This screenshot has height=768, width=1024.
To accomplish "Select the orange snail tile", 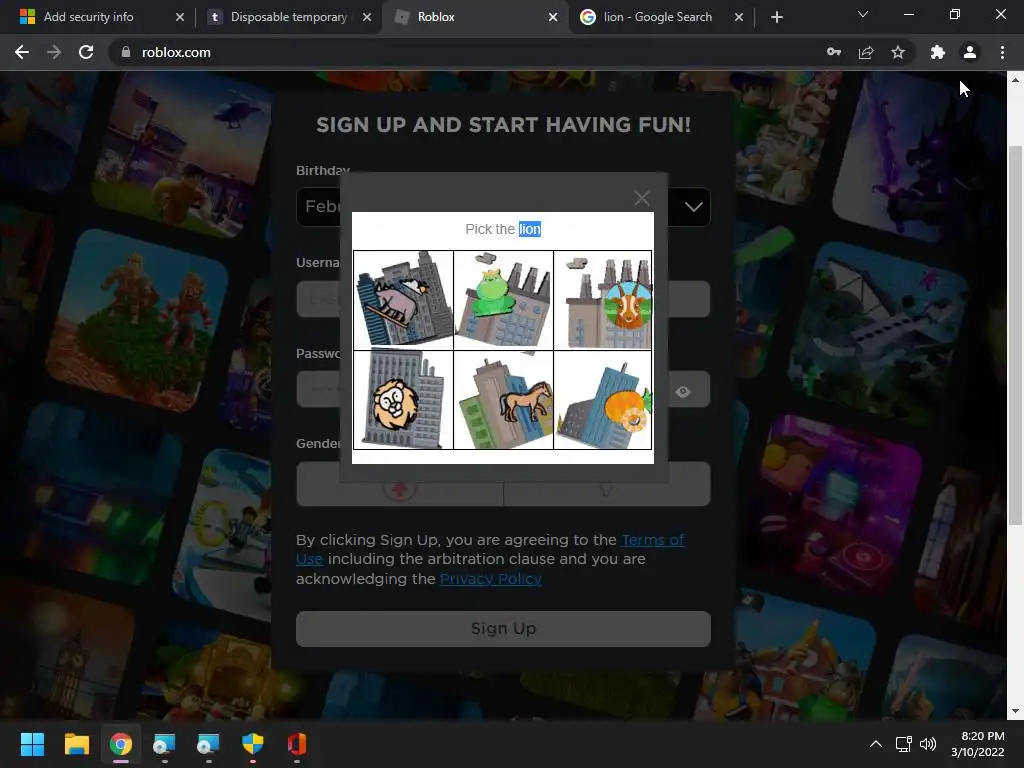I will click(603, 400).
